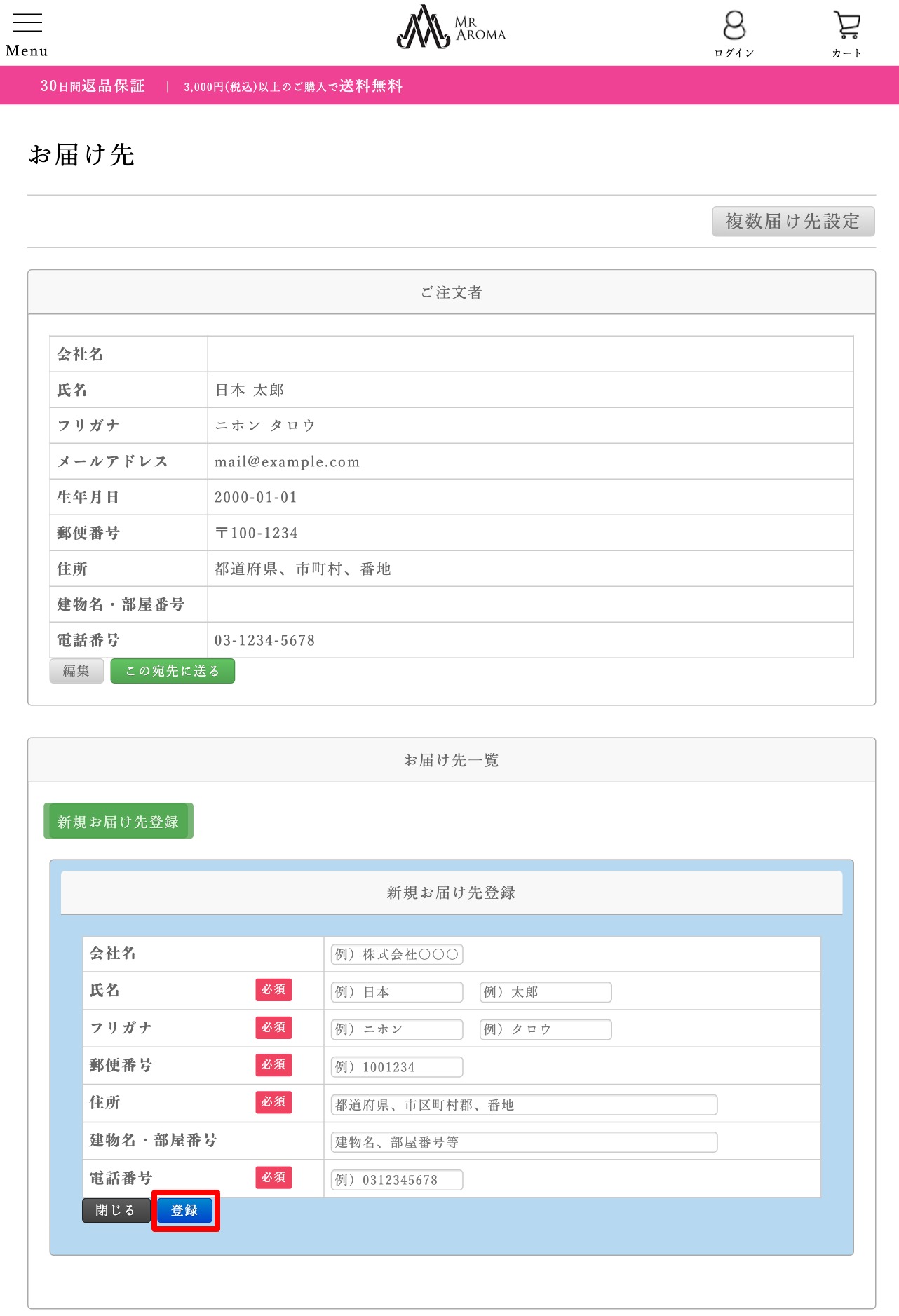The height and width of the screenshot is (1316, 899).
Task: Click the 必須 badge next to 住所
Action: pos(273,1102)
